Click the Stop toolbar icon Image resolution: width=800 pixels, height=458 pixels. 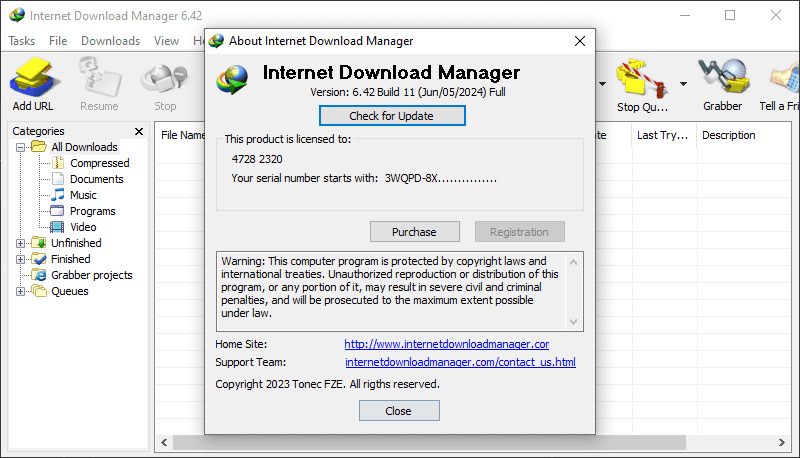coord(165,78)
